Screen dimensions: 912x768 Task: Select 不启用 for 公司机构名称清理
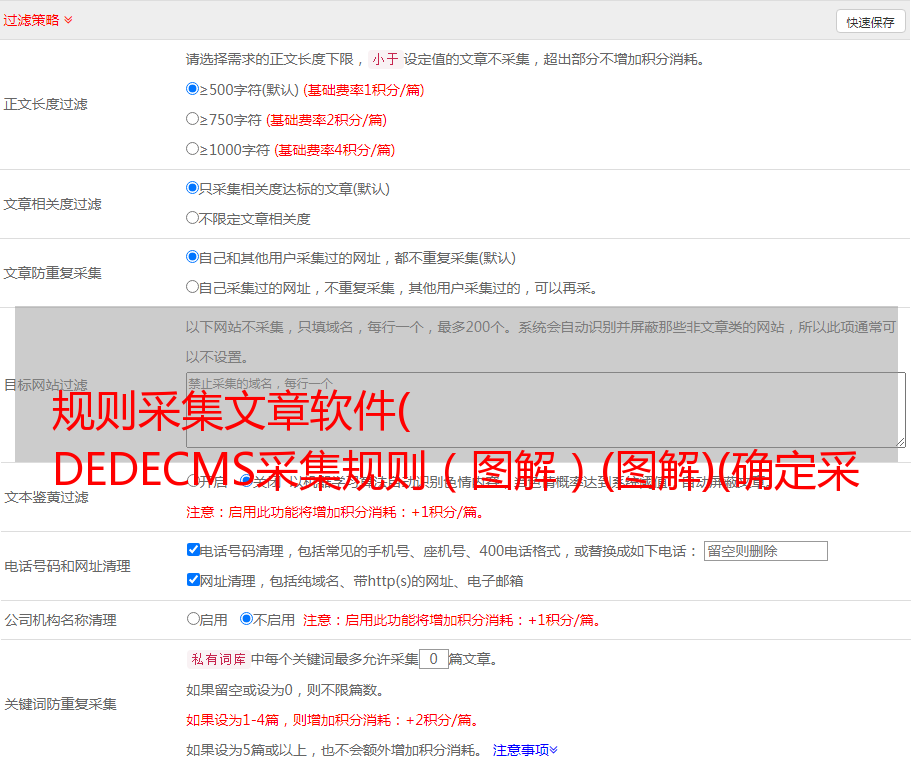pyautogui.click(x=246, y=619)
